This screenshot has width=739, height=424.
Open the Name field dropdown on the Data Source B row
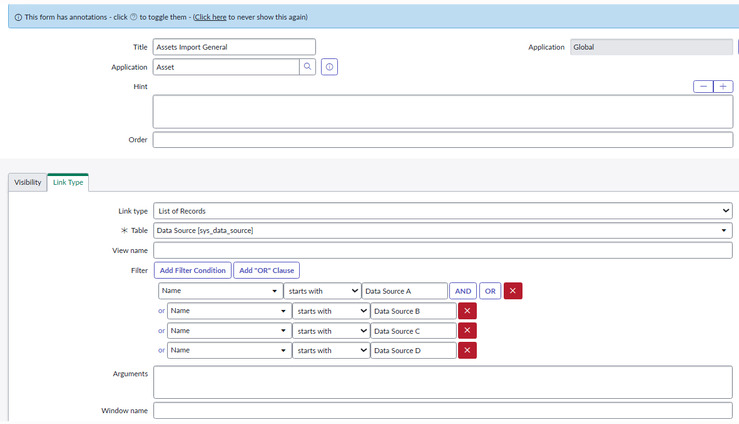228,311
